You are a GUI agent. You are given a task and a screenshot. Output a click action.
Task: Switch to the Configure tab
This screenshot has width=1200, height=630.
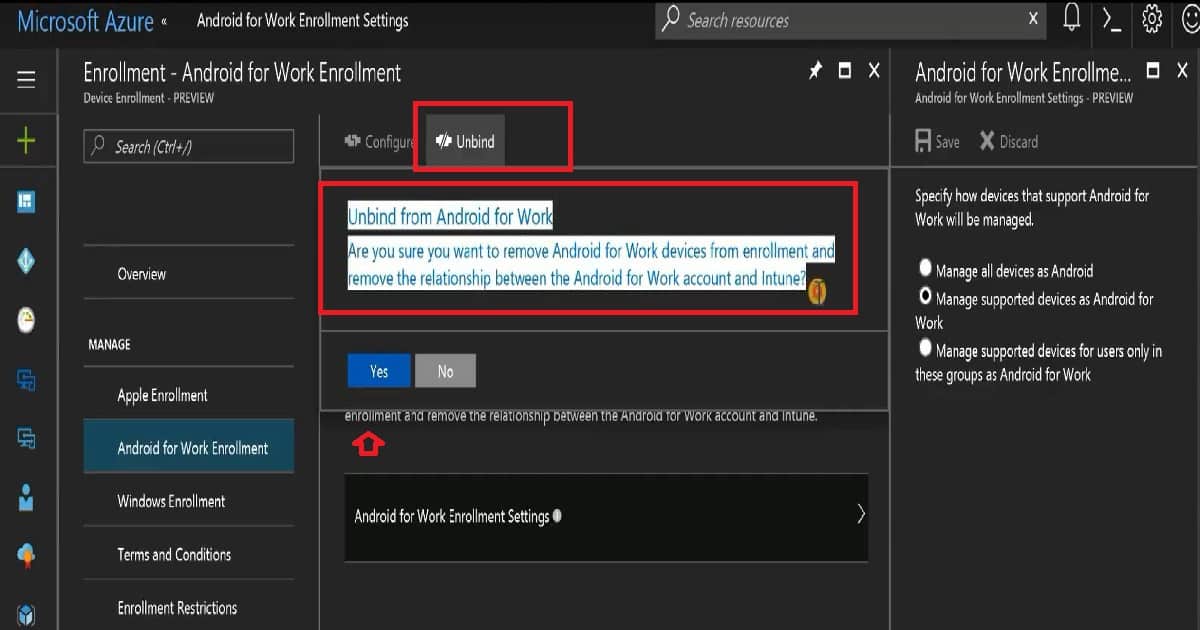pyautogui.click(x=379, y=142)
